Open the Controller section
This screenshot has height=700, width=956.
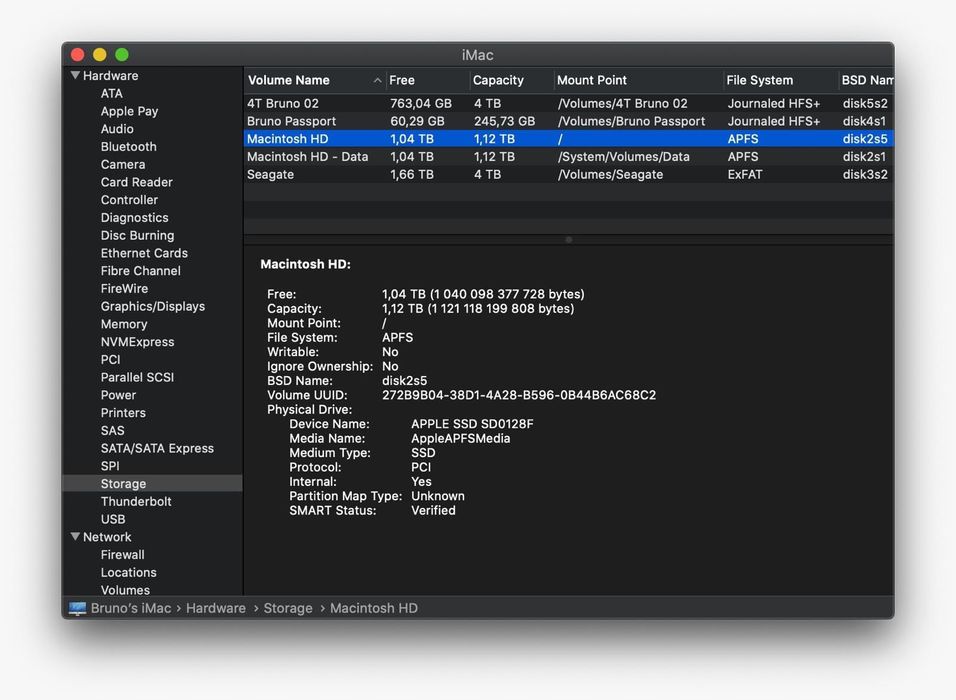[129, 199]
